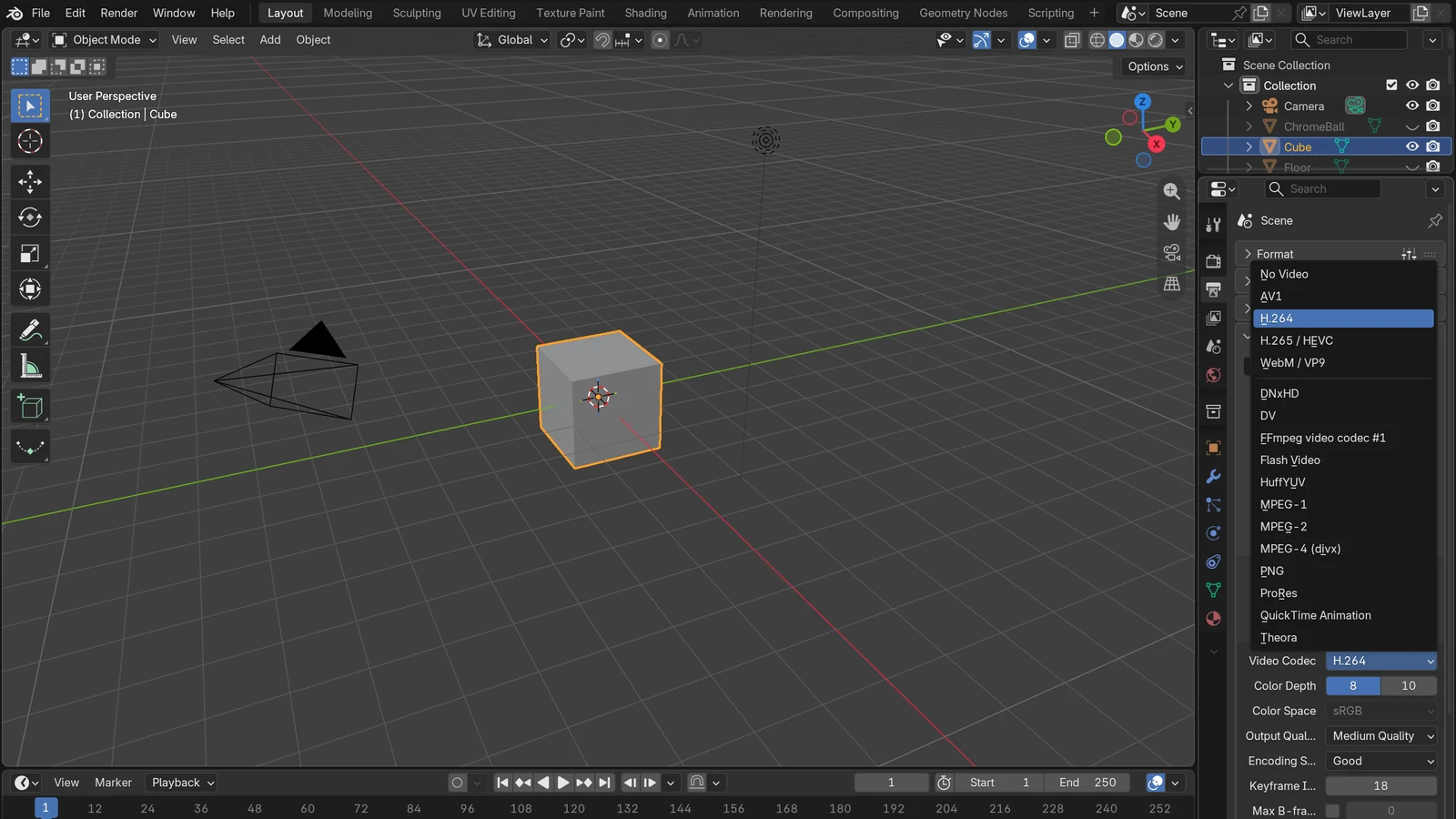This screenshot has height=819, width=1456.
Task: Open the Tool properties tab
Action: (x=1213, y=224)
